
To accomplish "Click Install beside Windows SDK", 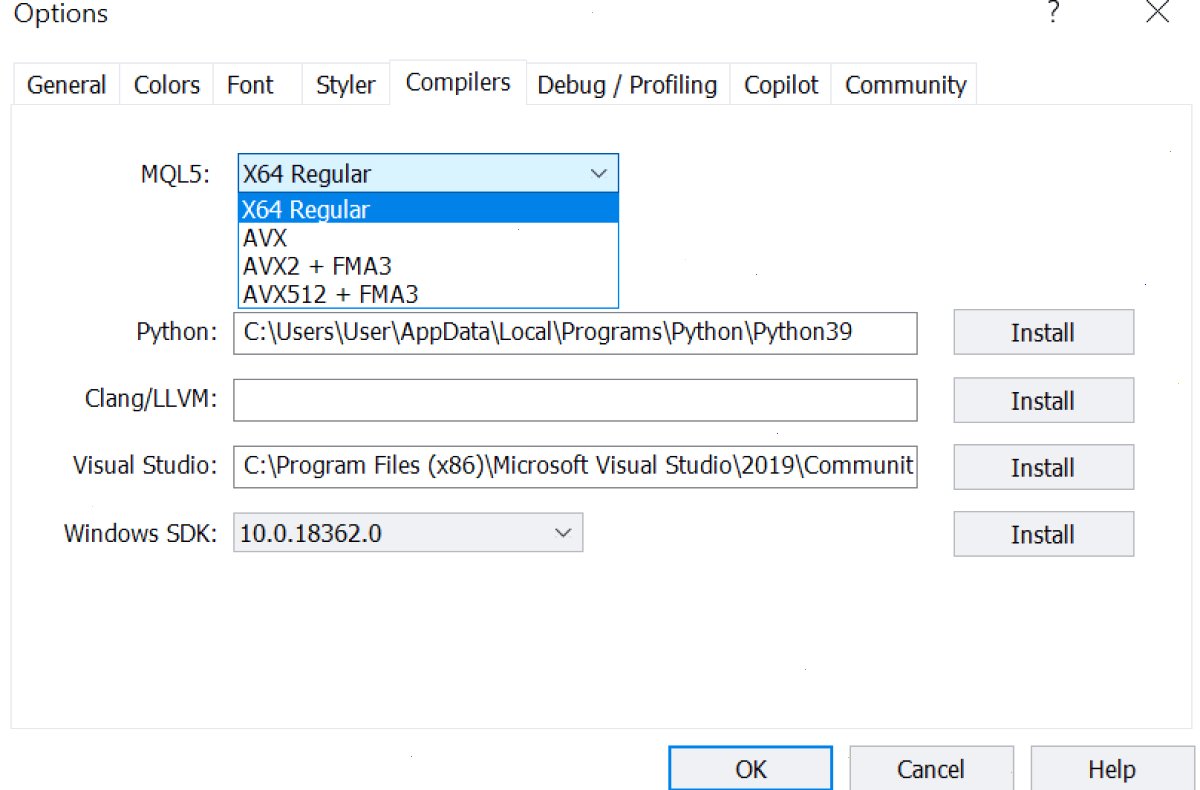I will click(1043, 534).
